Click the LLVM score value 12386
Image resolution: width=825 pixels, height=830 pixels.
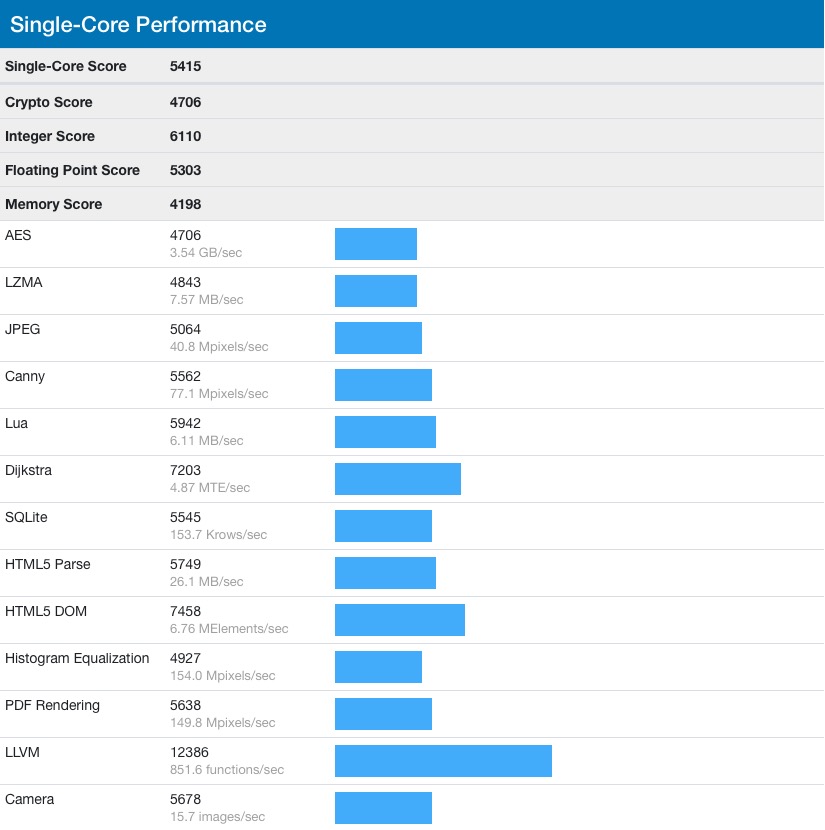click(190, 752)
